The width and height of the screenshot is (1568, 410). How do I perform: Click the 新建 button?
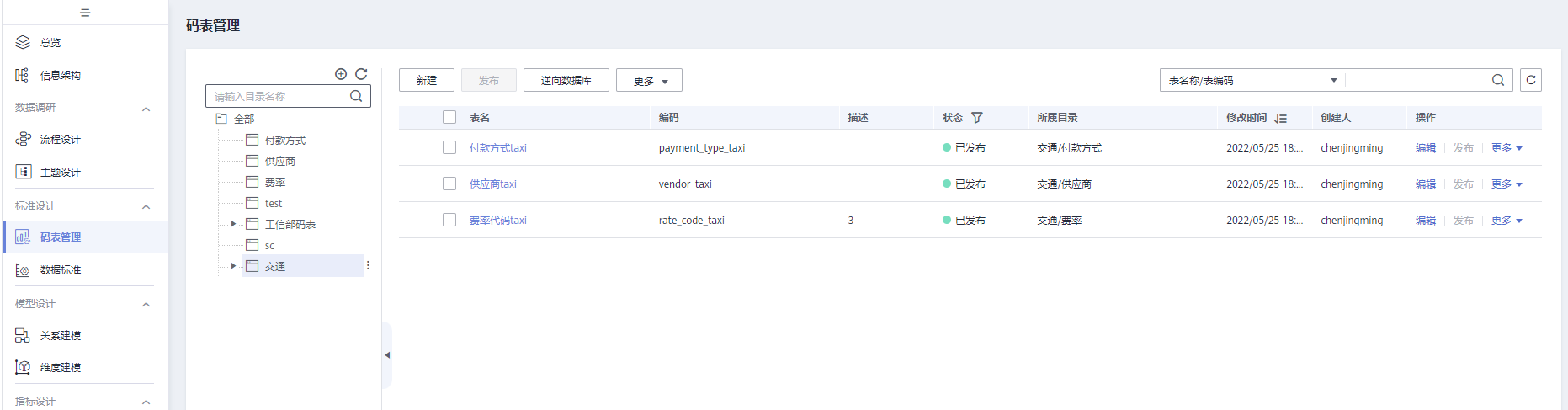click(x=427, y=81)
